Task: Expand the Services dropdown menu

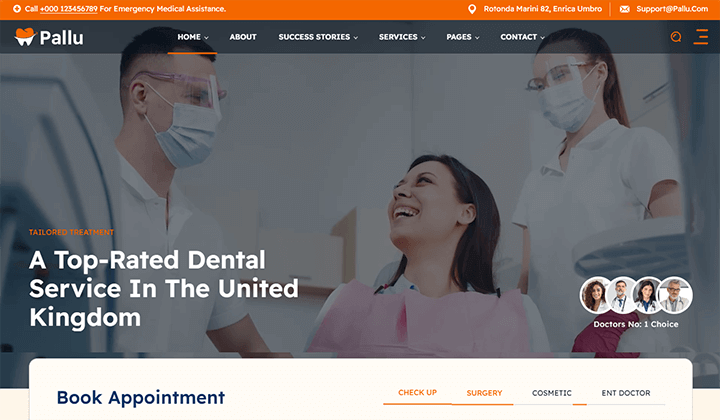Action: 402,37
